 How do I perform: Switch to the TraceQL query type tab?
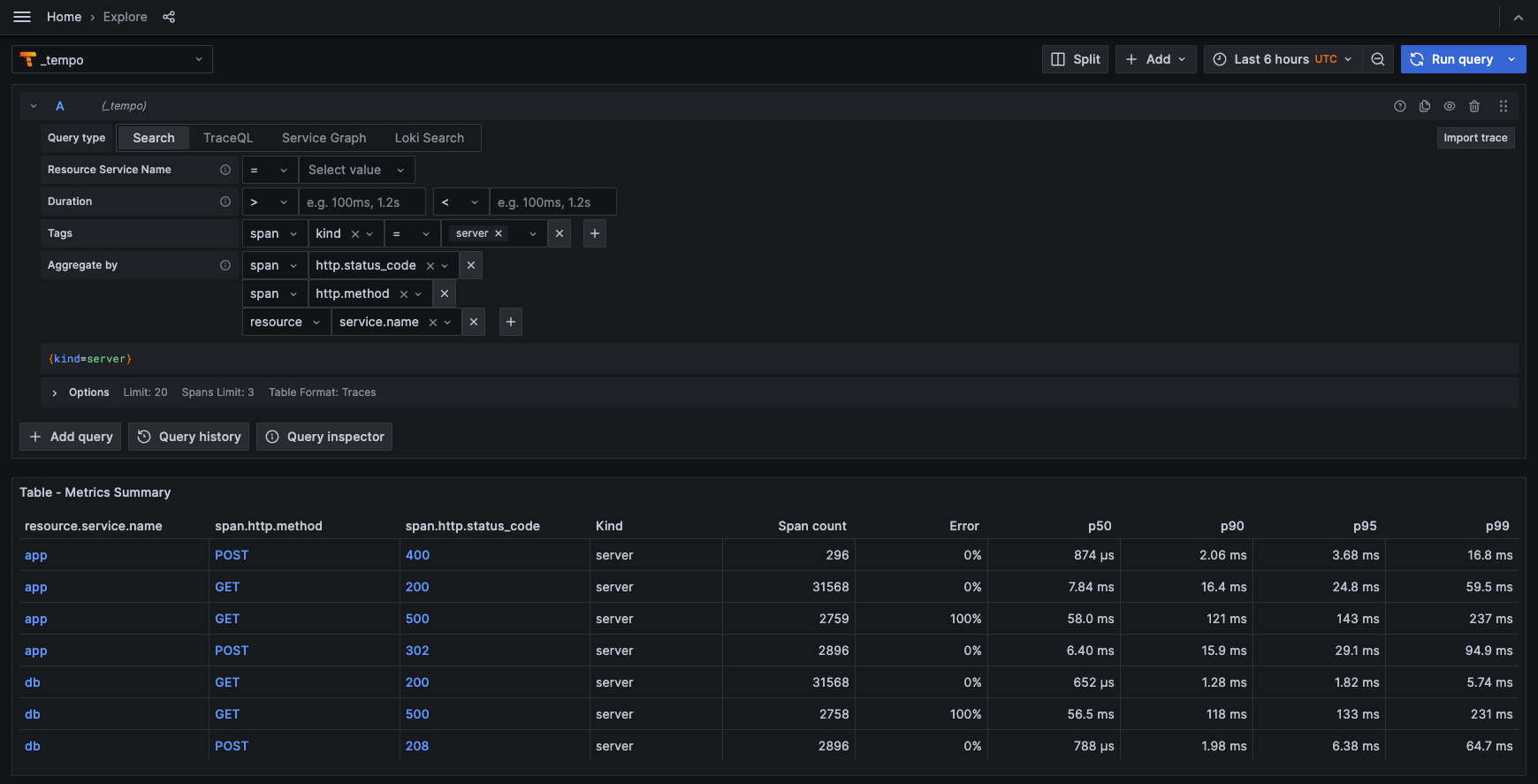click(x=228, y=138)
